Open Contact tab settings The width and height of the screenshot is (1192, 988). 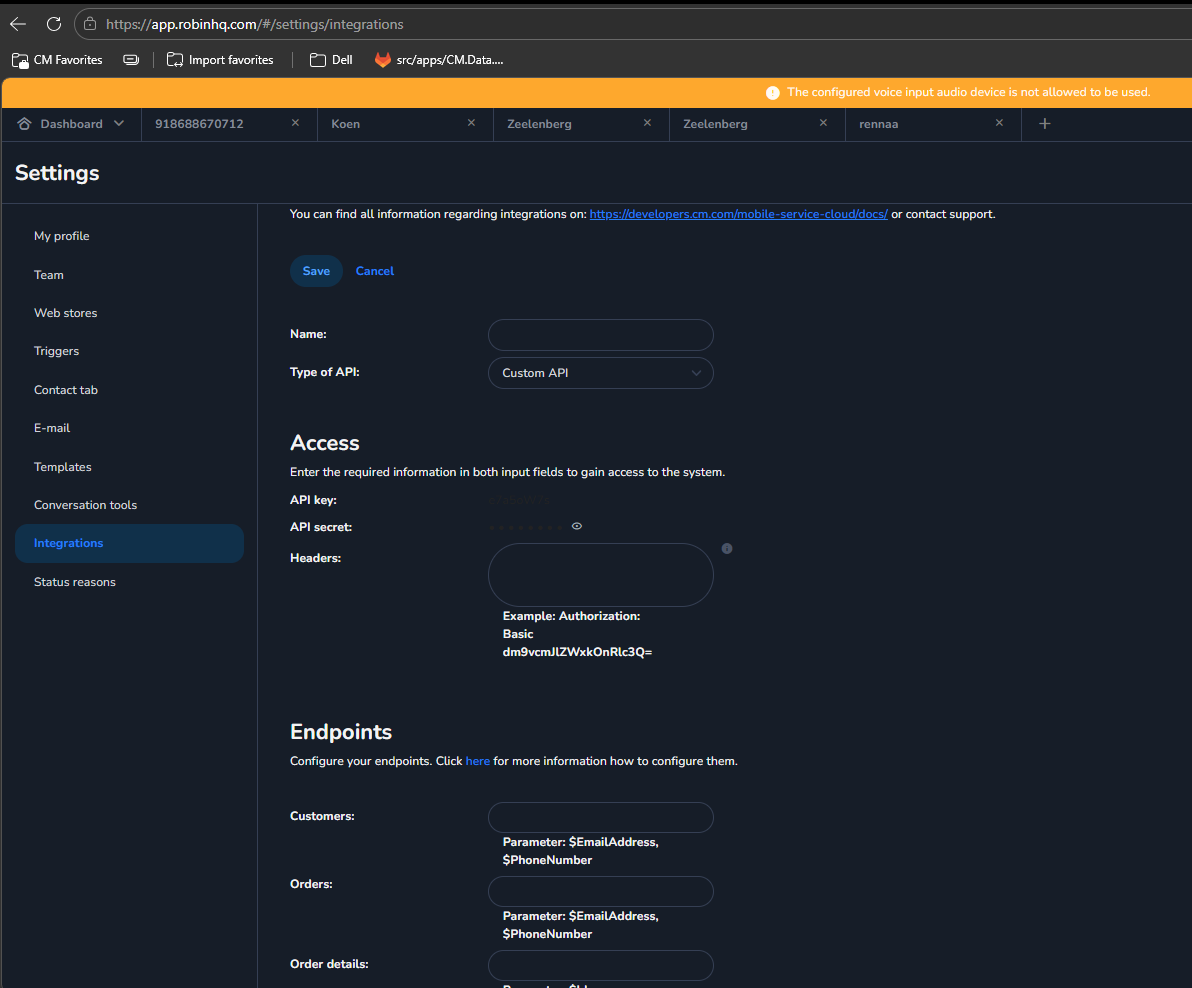tap(66, 390)
